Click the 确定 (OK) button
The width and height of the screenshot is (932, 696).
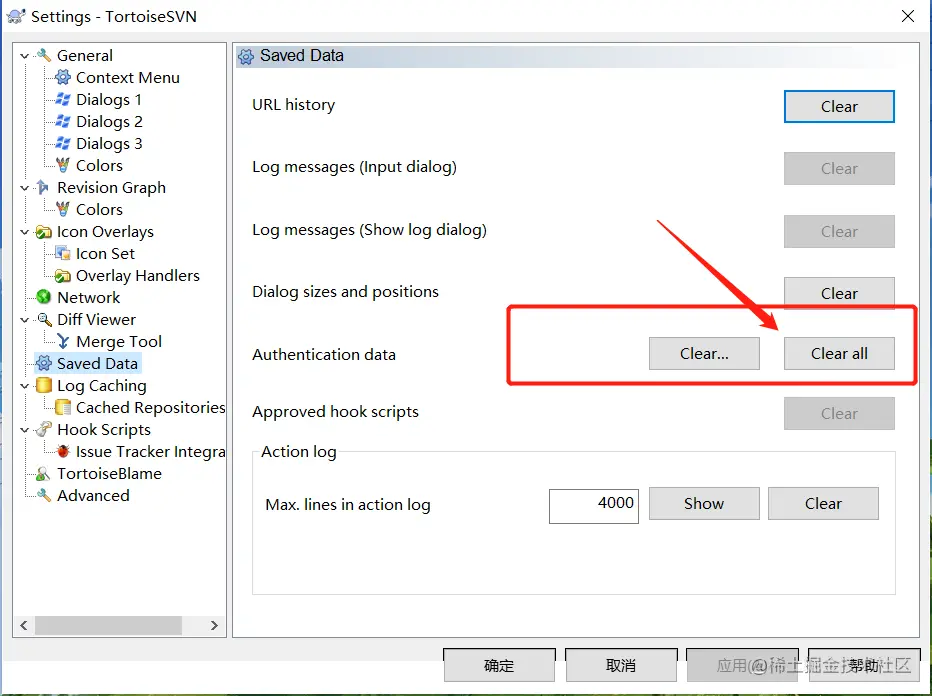[x=499, y=665]
